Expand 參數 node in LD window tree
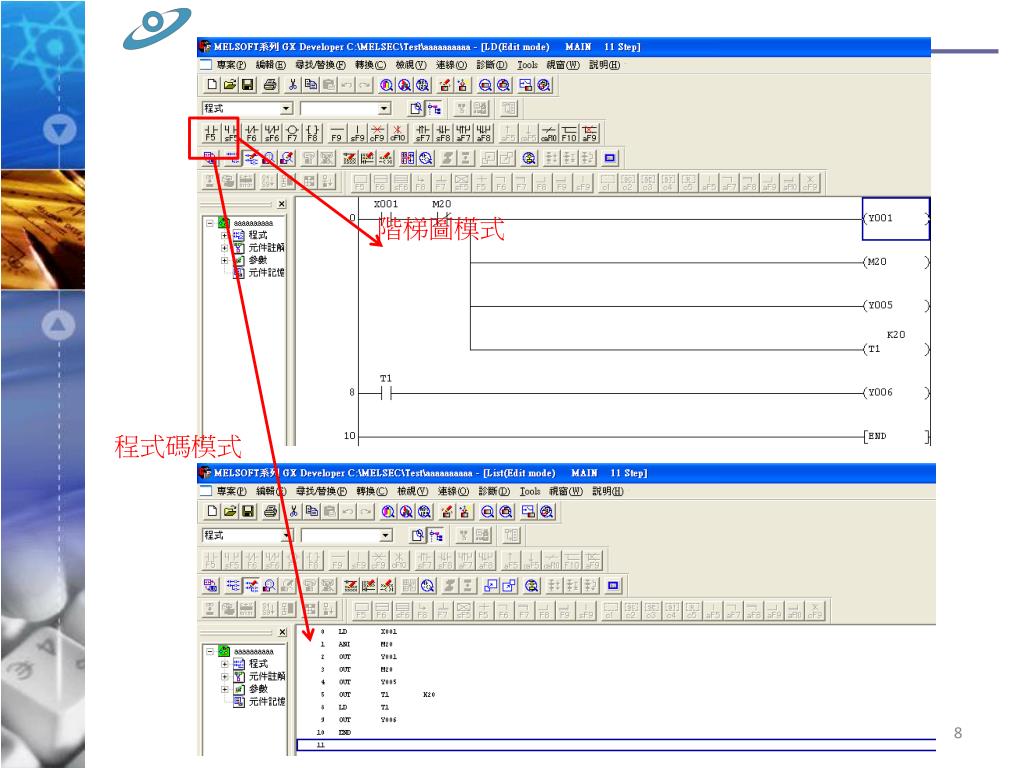This screenshot has height=768, width=1024. pyautogui.click(x=224, y=260)
